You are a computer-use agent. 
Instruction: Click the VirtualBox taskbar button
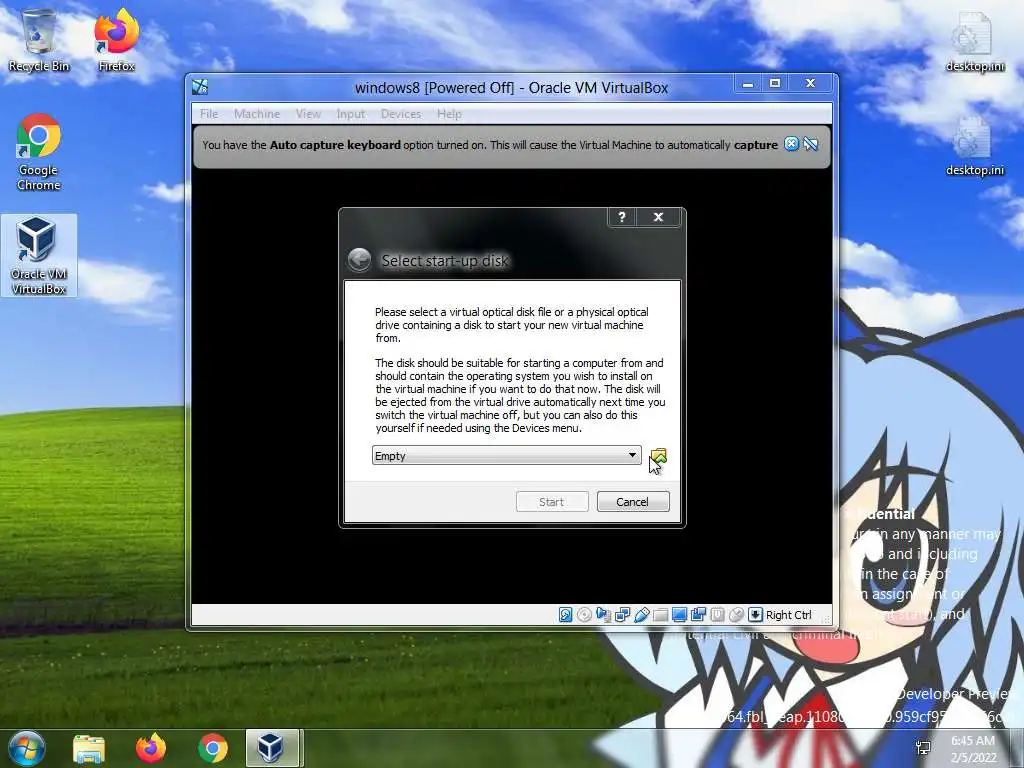point(272,748)
